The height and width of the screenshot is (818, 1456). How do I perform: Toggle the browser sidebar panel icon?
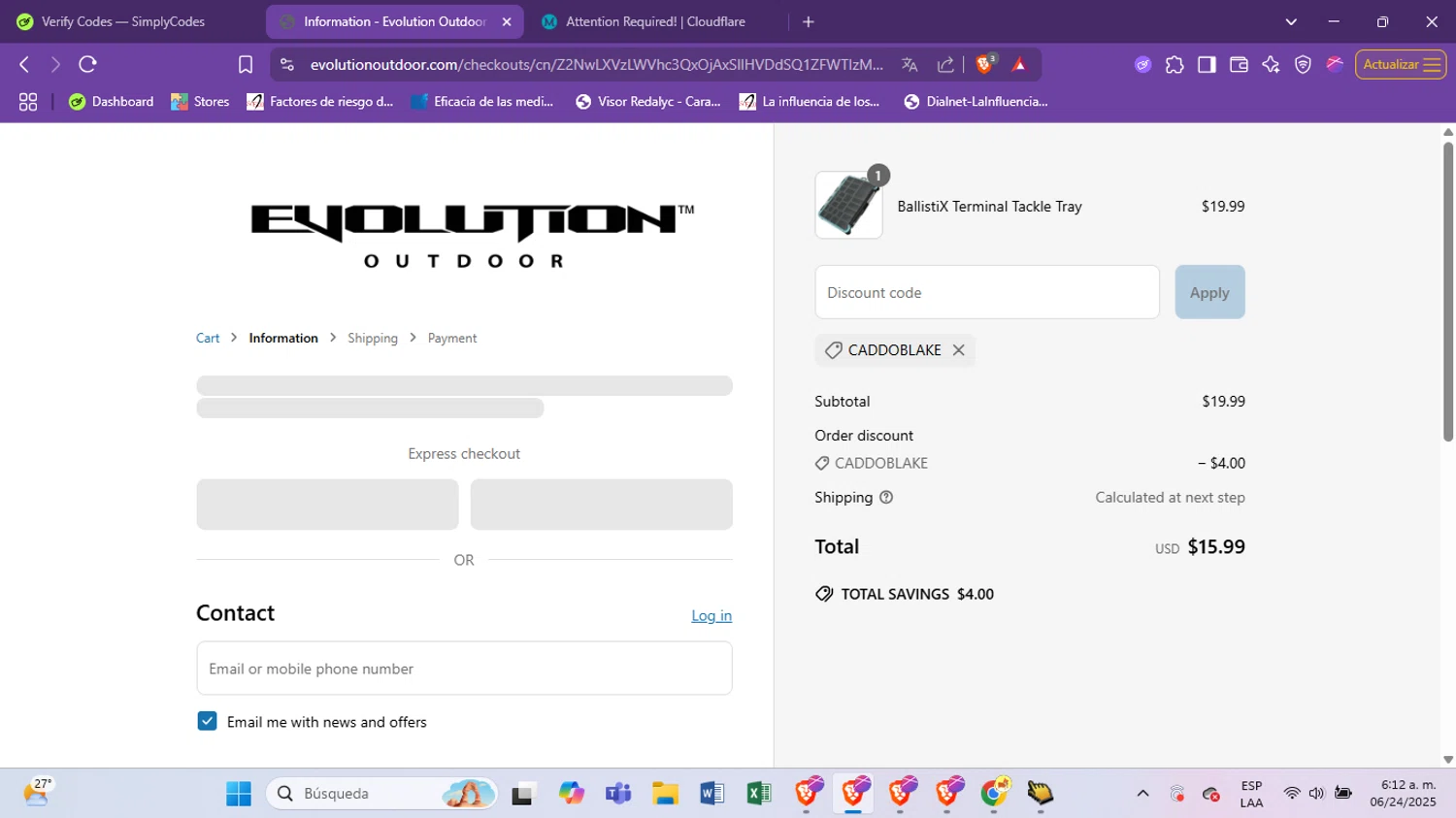(1207, 65)
